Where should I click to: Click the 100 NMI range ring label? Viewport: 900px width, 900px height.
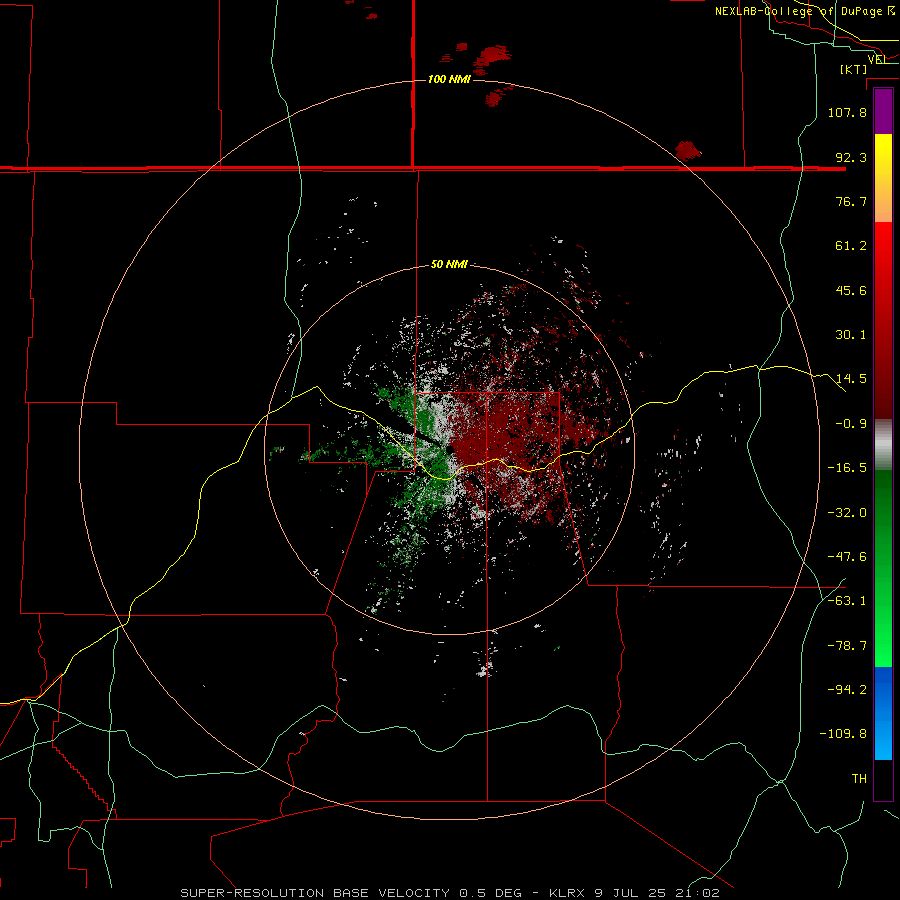[x=449, y=79]
